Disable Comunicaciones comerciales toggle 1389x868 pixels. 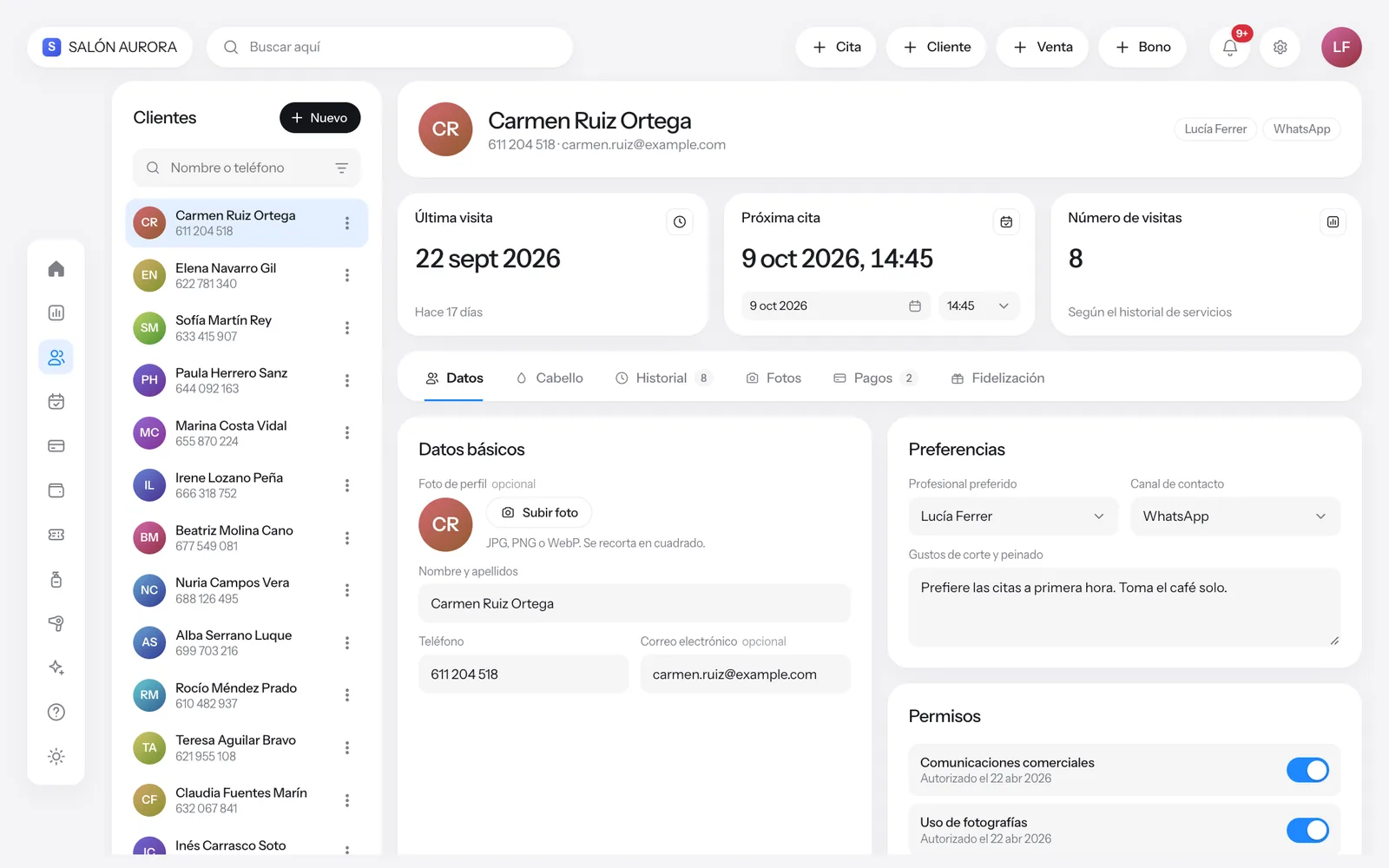pyautogui.click(x=1307, y=770)
